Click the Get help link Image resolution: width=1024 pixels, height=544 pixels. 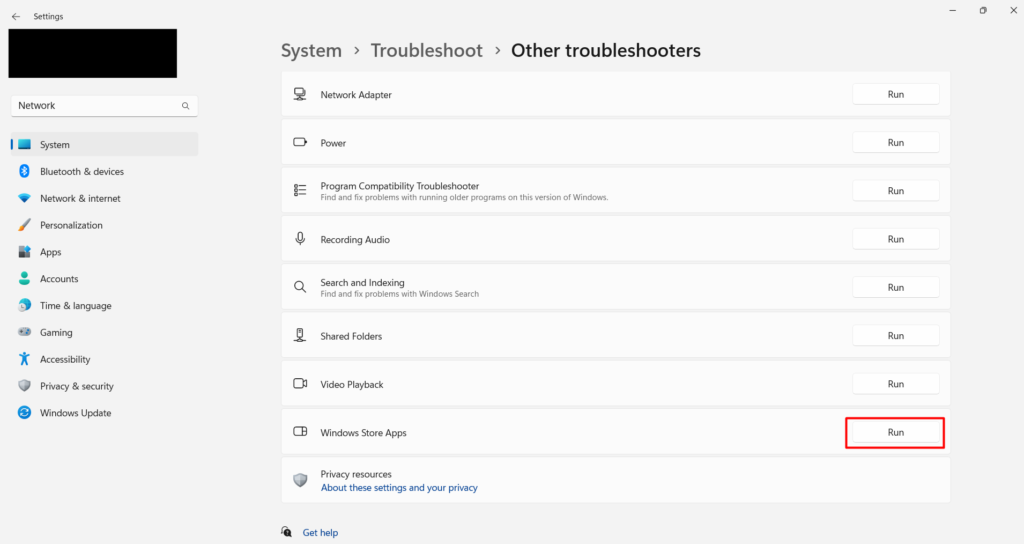point(320,533)
